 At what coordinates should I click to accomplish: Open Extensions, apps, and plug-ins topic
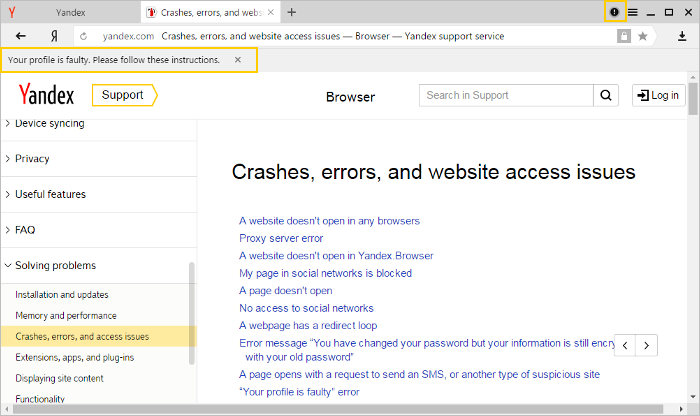click(75, 358)
